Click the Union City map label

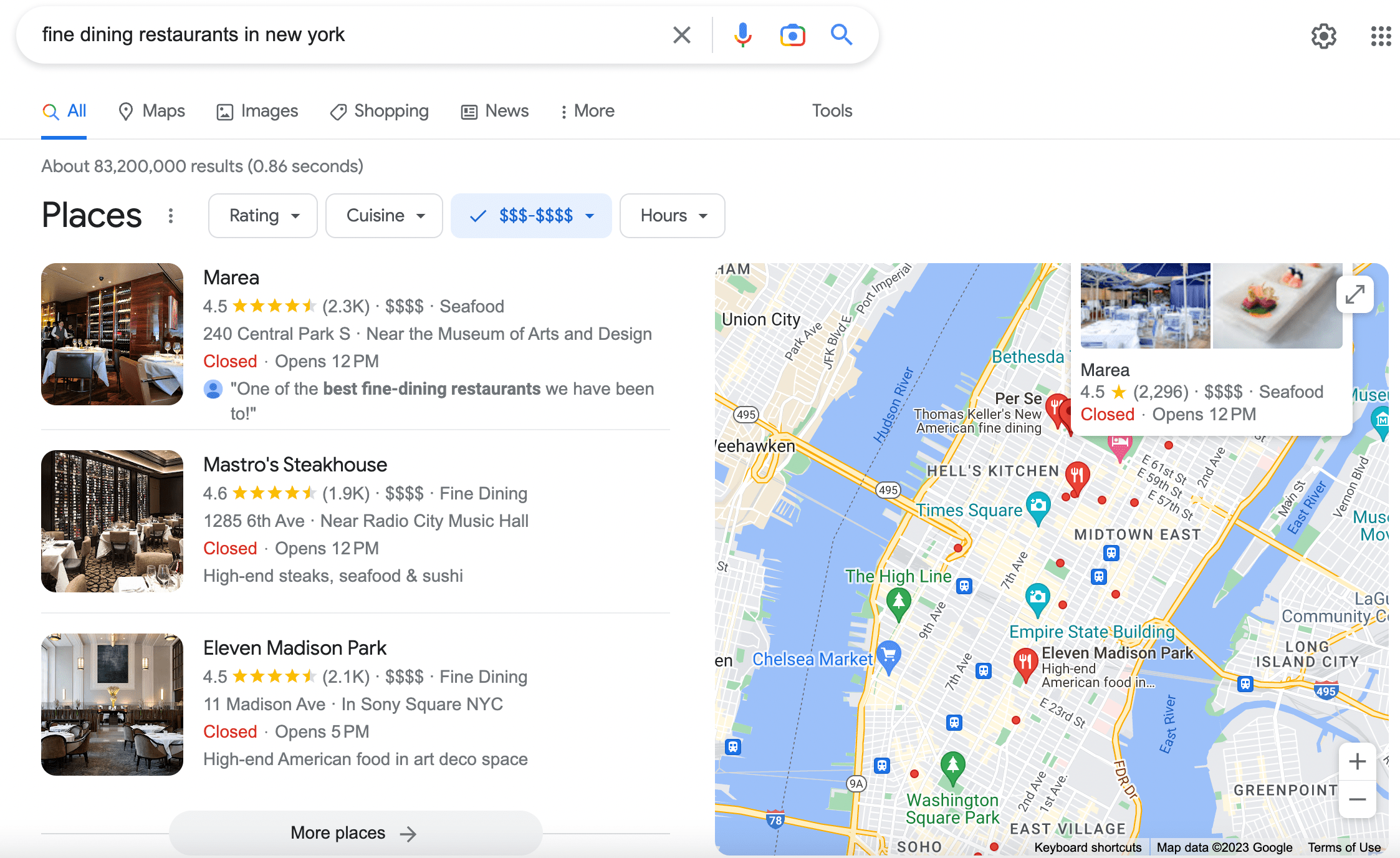point(760,319)
